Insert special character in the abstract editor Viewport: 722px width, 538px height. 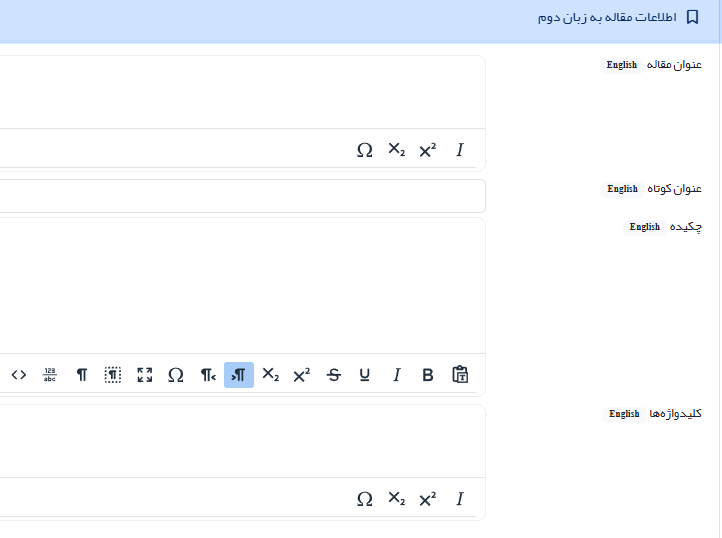click(x=176, y=375)
